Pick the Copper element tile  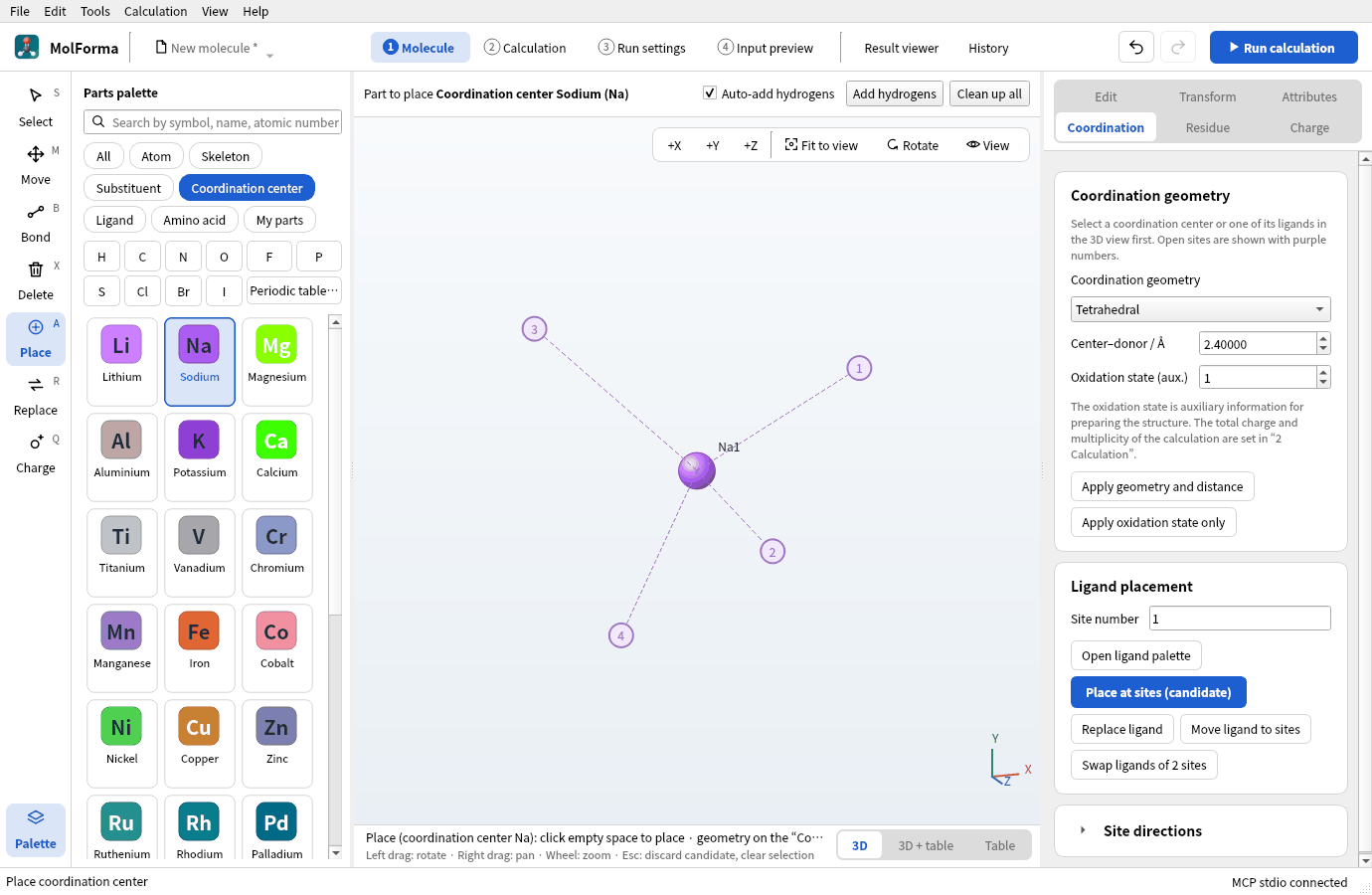pos(200,744)
